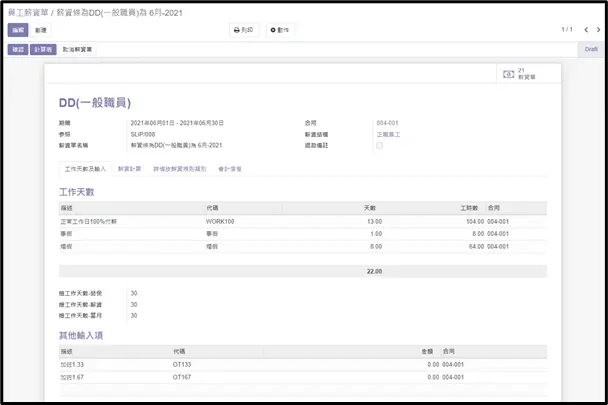The width and height of the screenshot is (608, 405).
Task: Click the SLIP/008 reference value
Action: (x=143, y=135)
